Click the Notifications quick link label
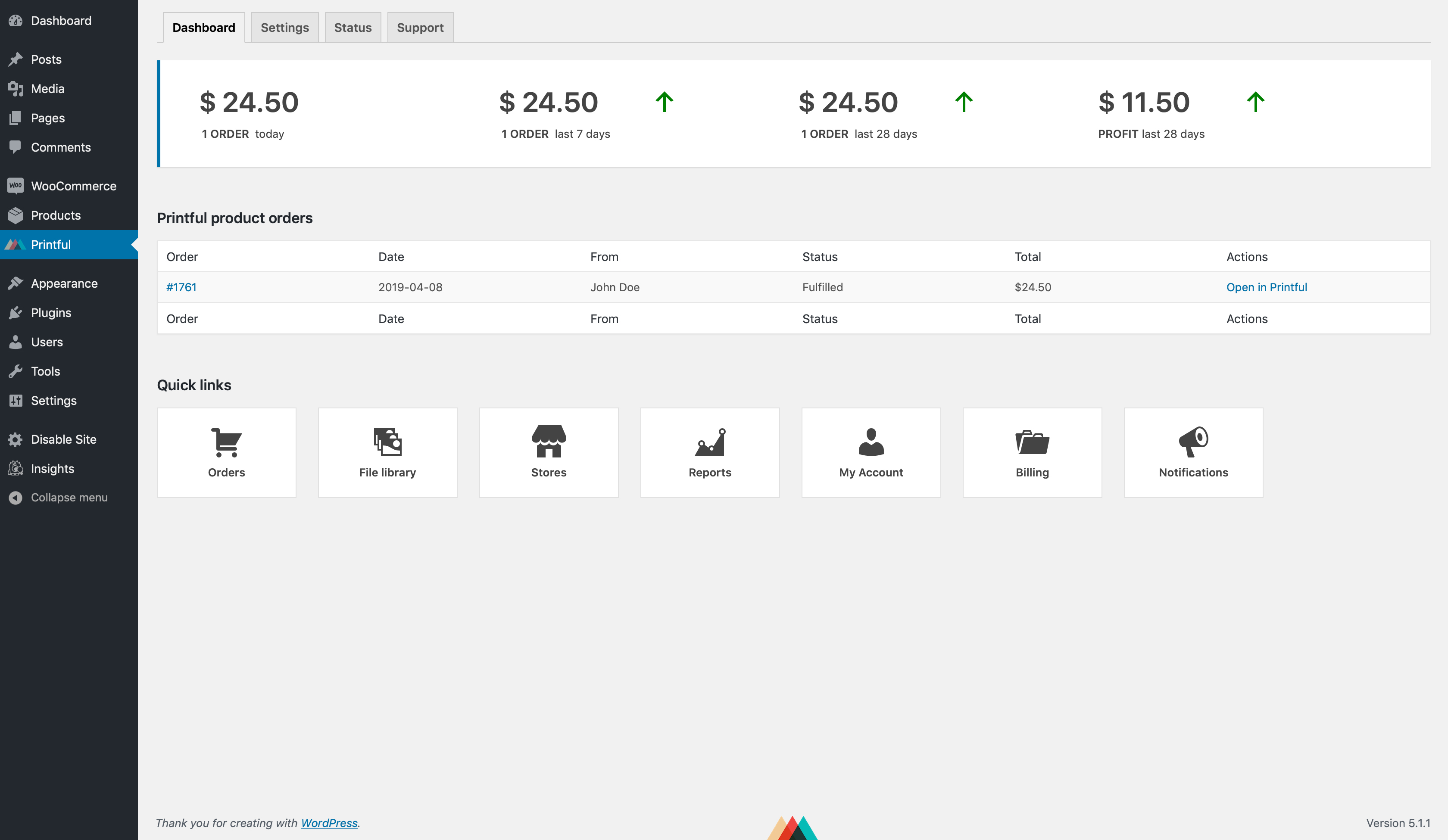1448x840 pixels. 1193,472
